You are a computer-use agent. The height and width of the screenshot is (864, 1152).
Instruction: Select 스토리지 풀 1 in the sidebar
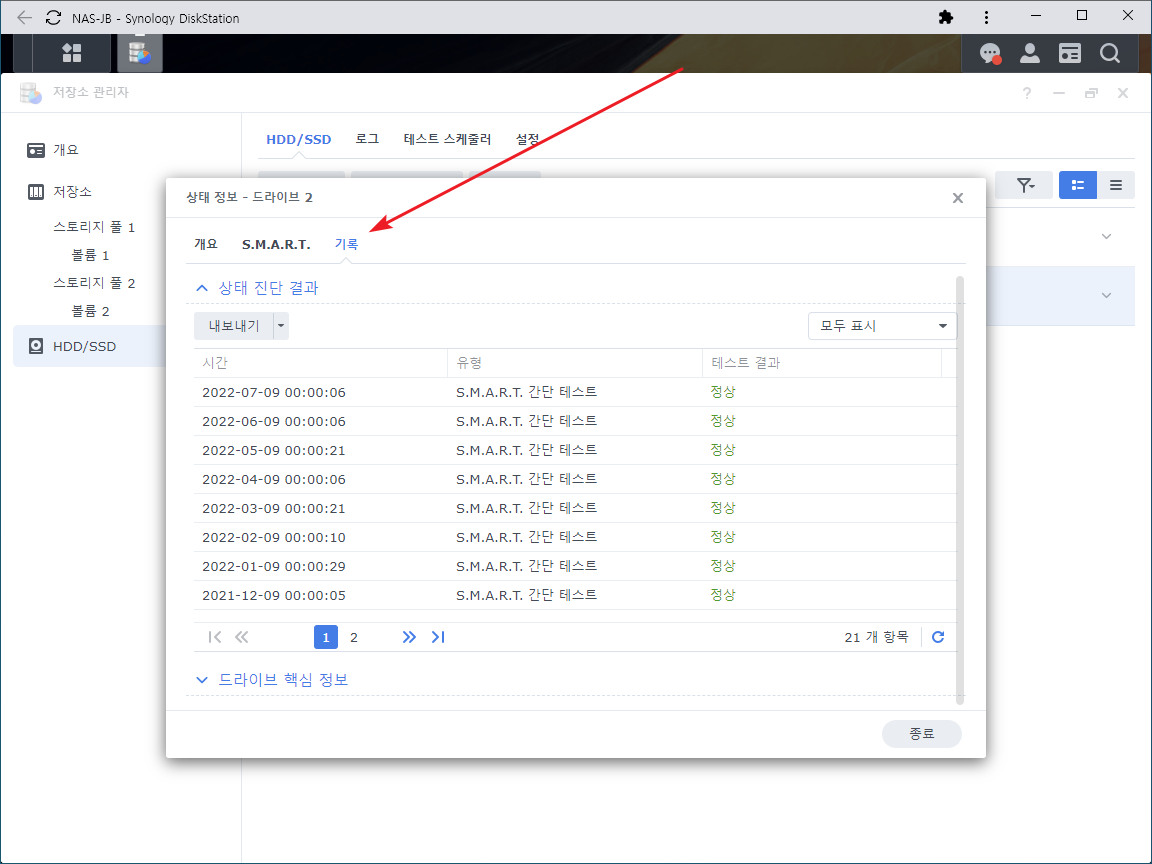94,227
